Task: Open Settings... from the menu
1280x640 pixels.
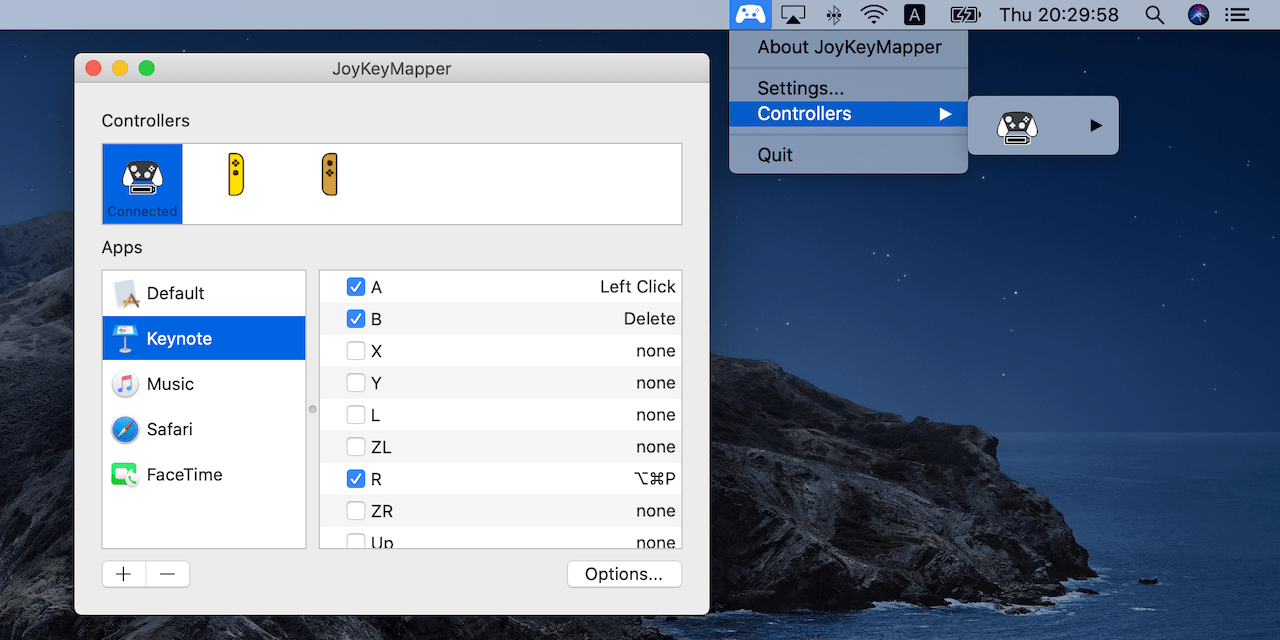Action: pos(849,88)
